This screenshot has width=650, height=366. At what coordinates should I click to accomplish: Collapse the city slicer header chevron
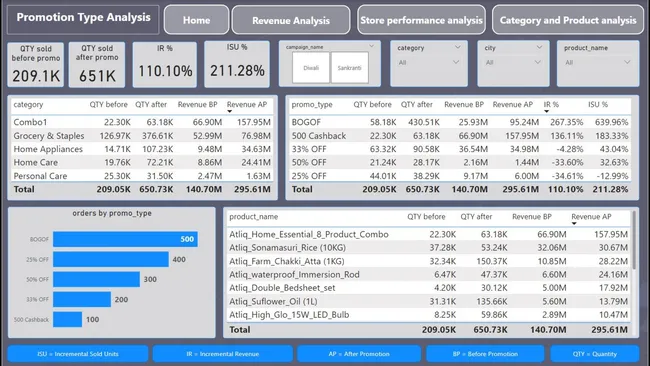point(539,47)
